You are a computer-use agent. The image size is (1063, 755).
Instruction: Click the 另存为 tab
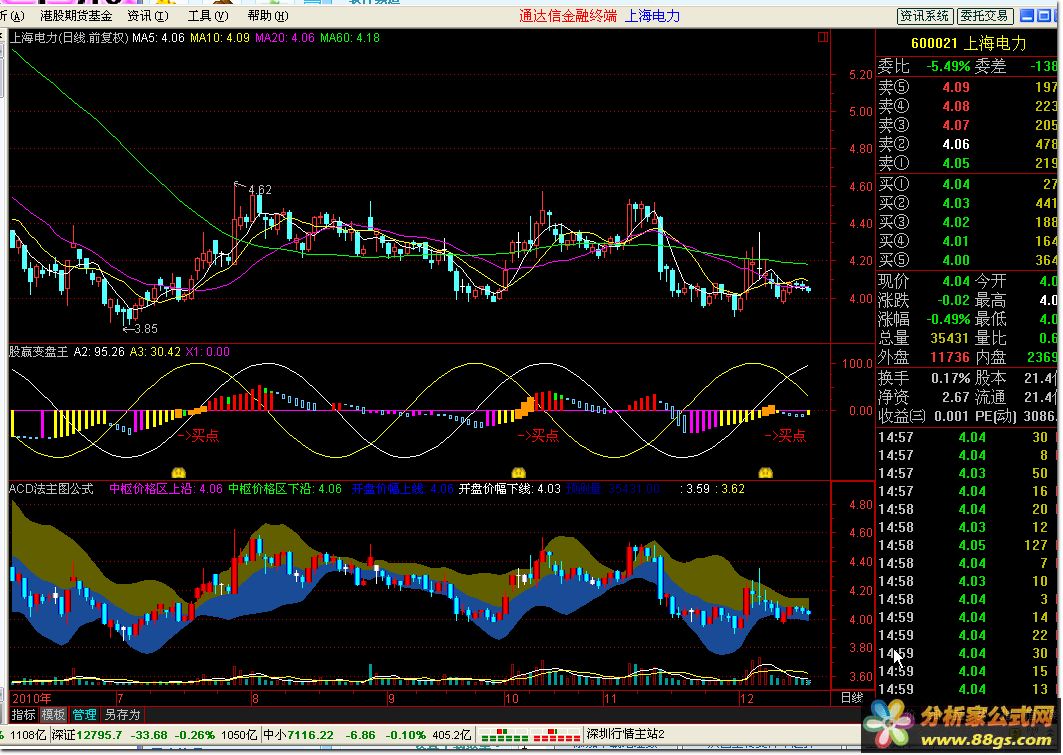[122, 714]
